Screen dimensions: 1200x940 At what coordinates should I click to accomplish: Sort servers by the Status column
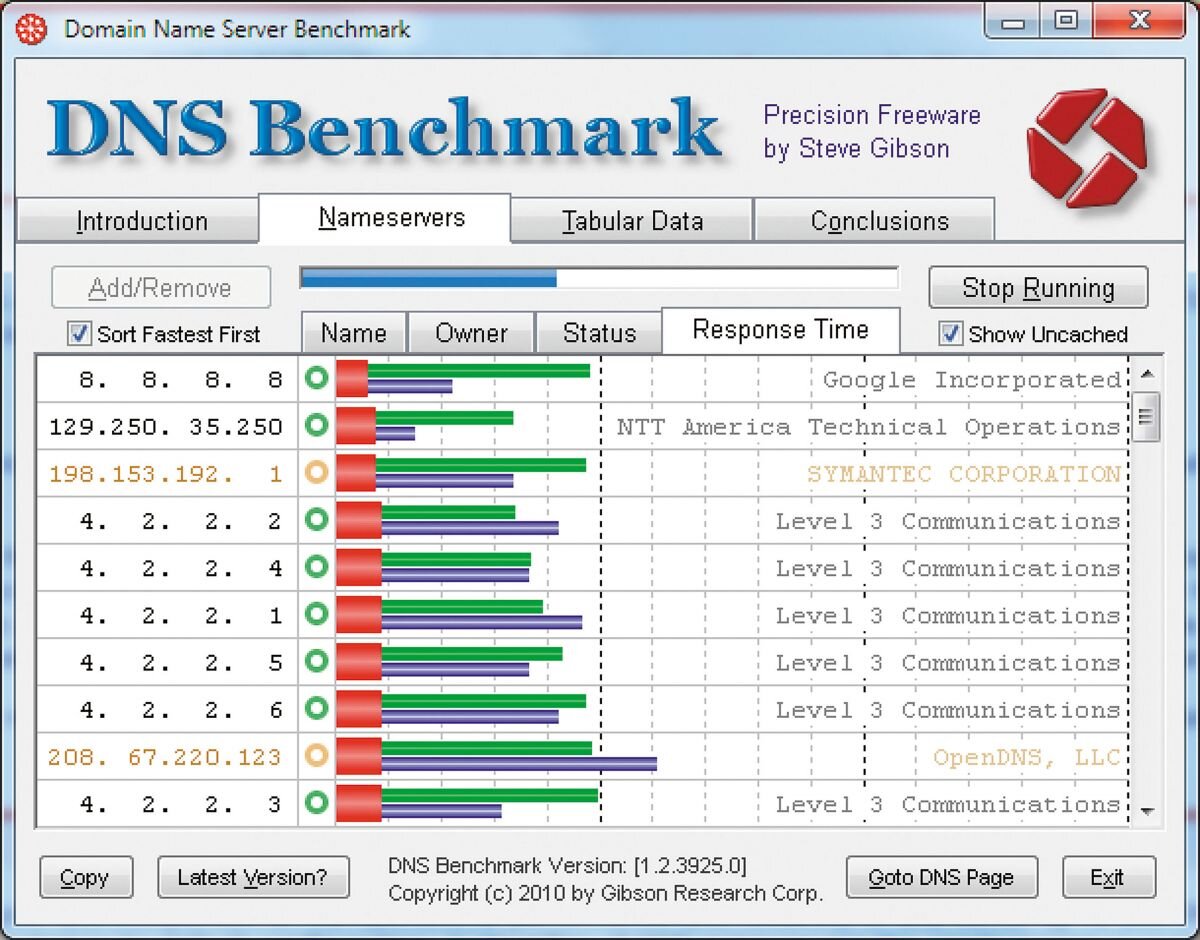click(599, 331)
